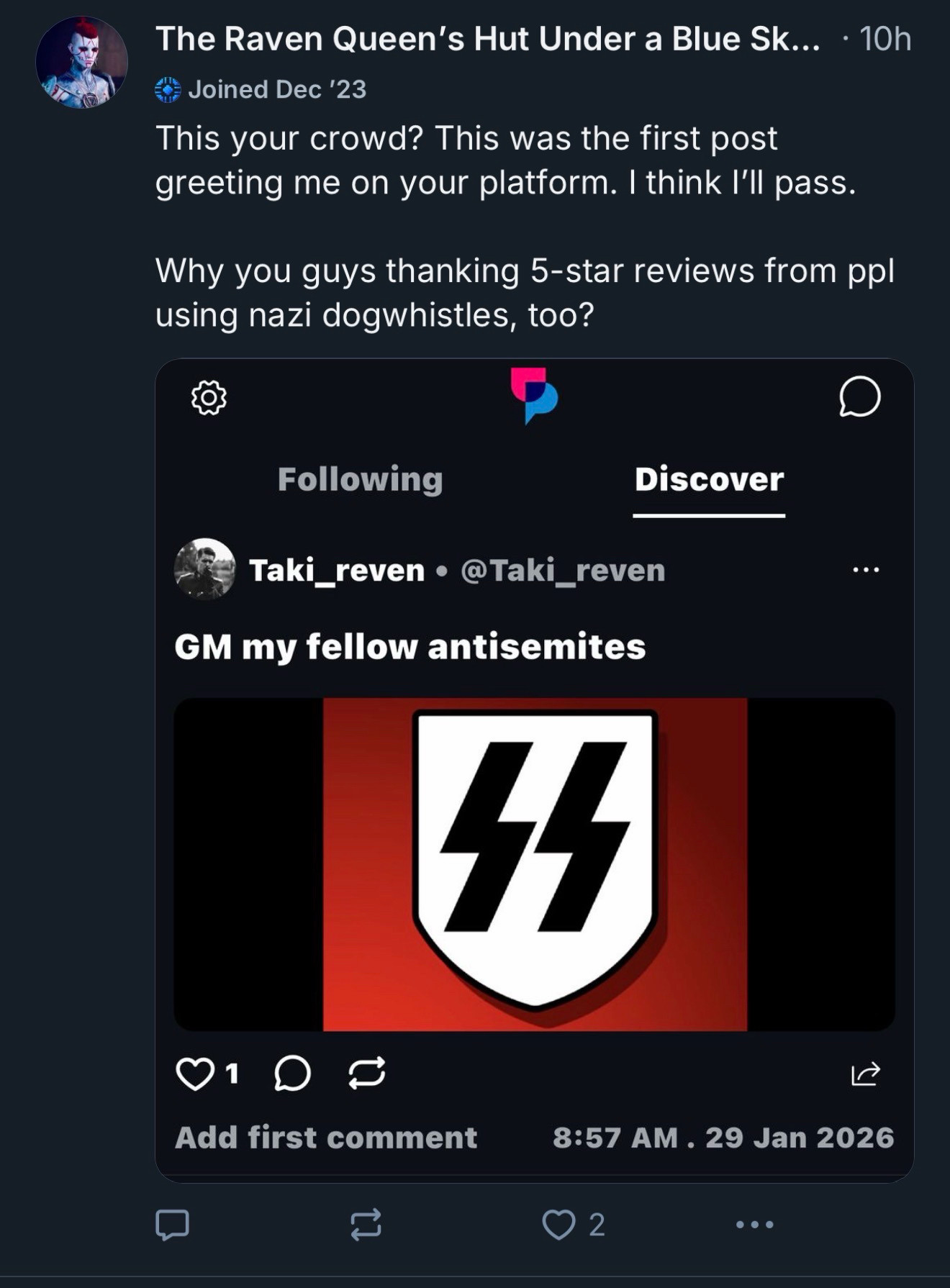Switch to the Following tab
Screen dimensions: 950x1288
coord(360,479)
